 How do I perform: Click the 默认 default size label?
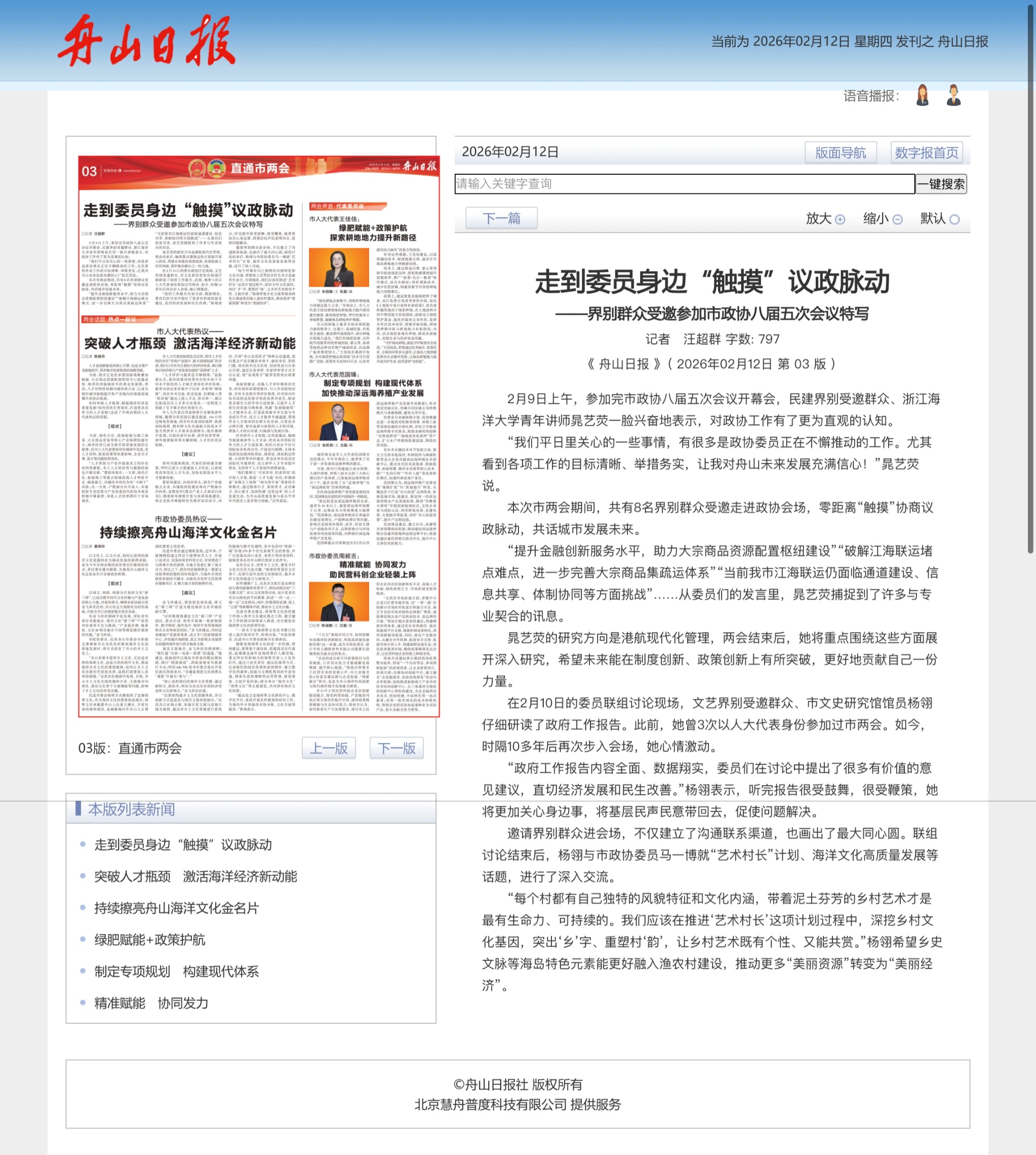933,219
